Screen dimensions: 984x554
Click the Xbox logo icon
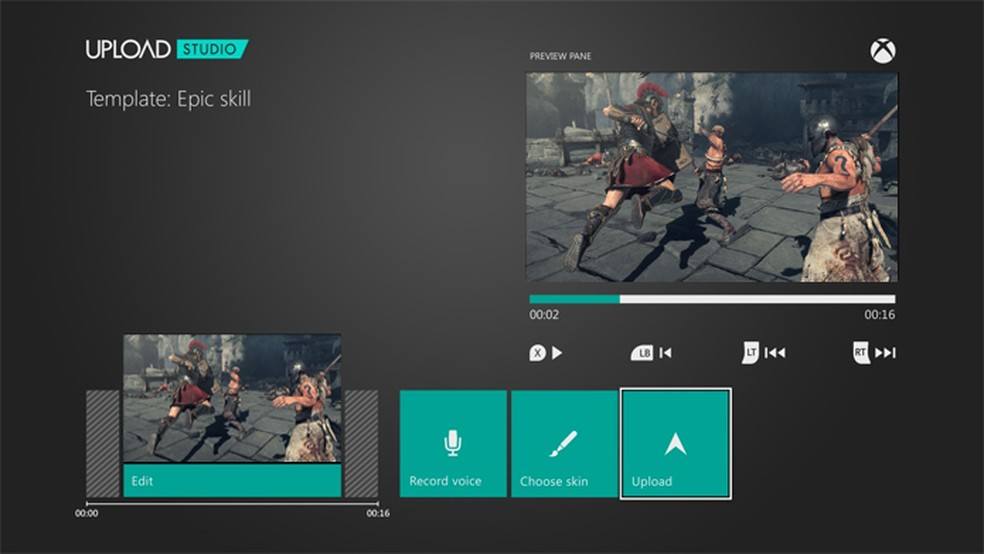click(883, 51)
